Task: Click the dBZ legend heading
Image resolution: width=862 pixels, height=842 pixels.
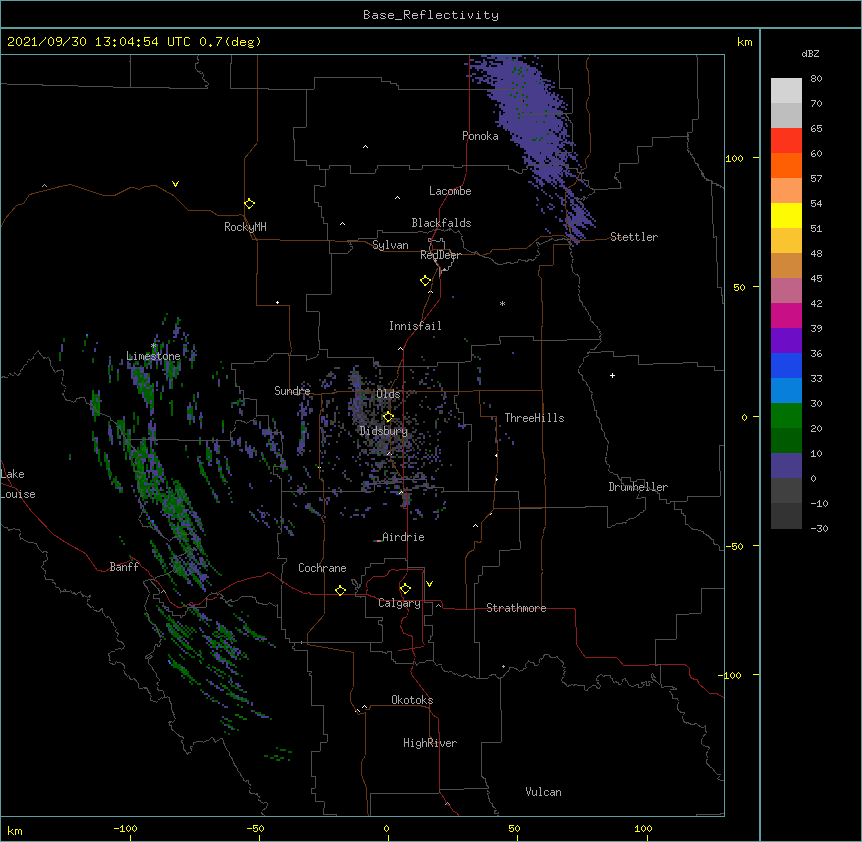Action: point(810,53)
